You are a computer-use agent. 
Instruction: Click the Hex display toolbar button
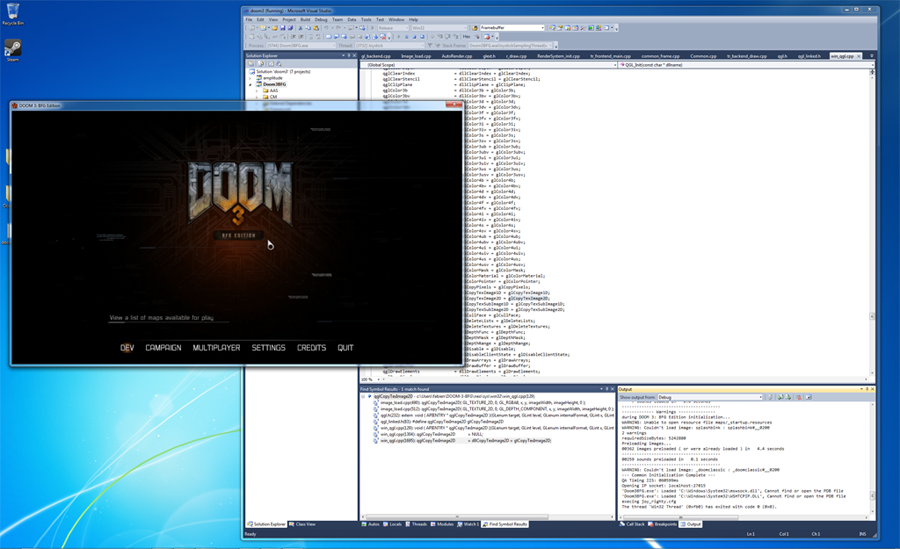point(467,36)
